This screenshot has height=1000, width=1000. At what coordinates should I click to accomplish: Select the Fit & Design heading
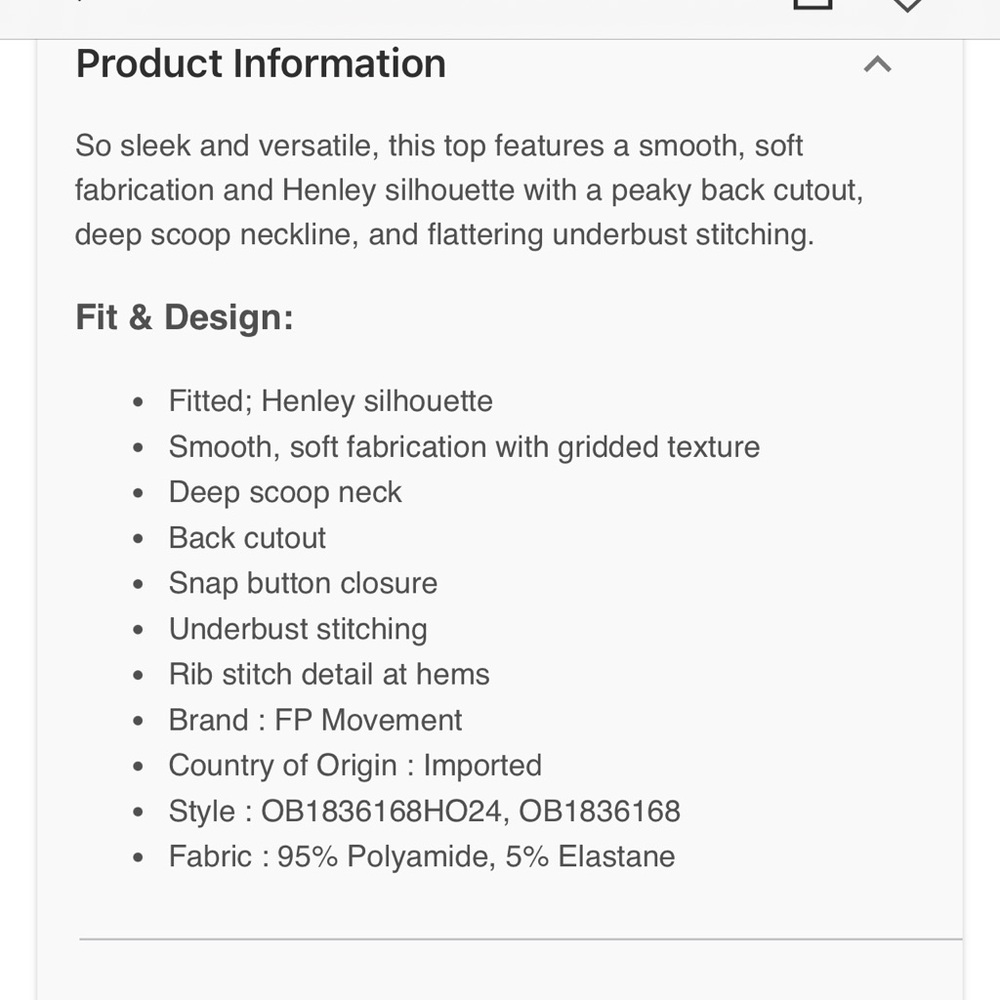point(184,317)
